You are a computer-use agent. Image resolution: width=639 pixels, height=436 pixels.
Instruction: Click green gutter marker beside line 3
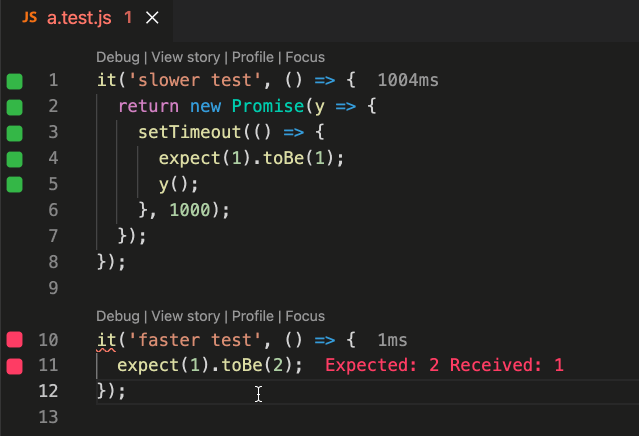[14, 132]
